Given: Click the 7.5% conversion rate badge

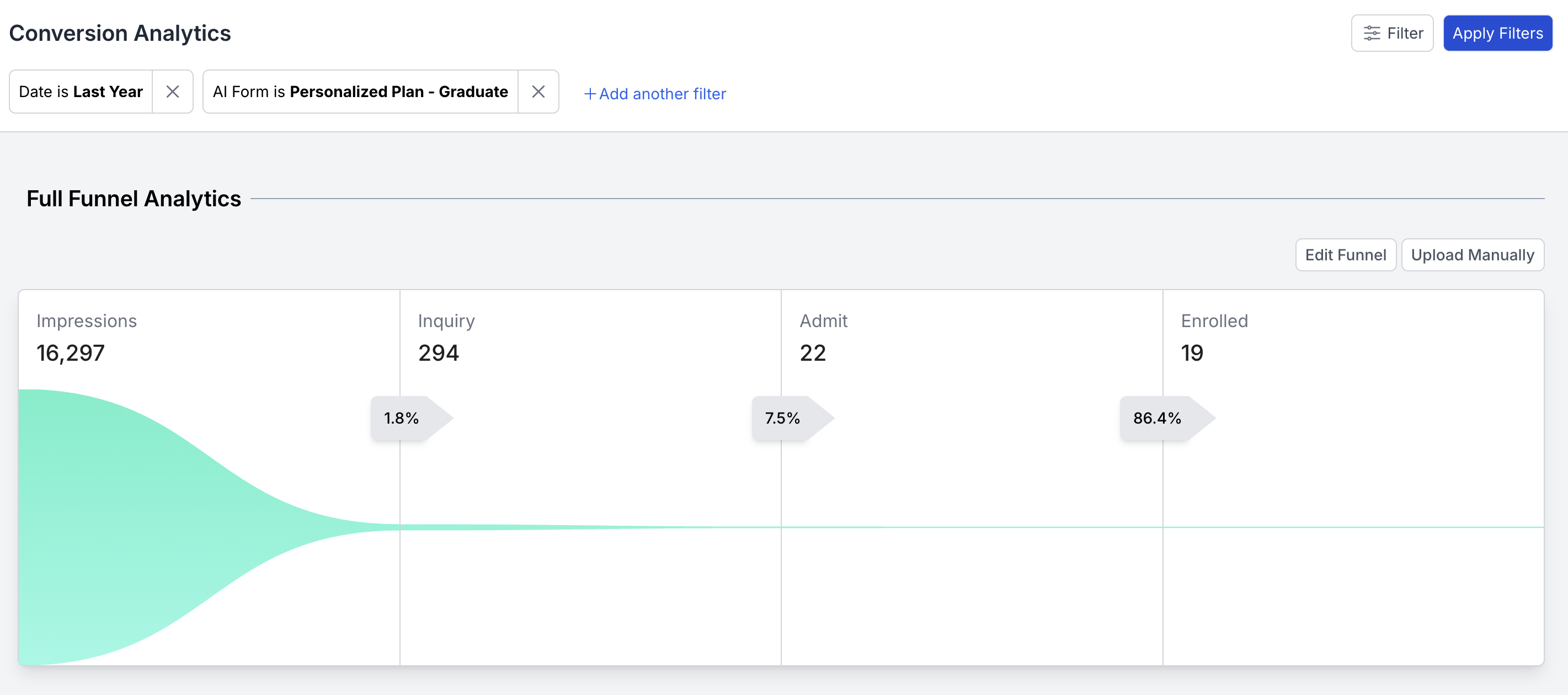Looking at the screenshot, I should (x=783, y=418).
